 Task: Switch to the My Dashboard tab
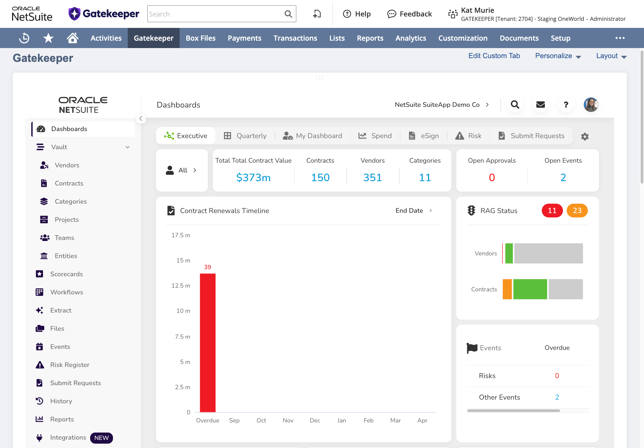[x=313, y=136]
